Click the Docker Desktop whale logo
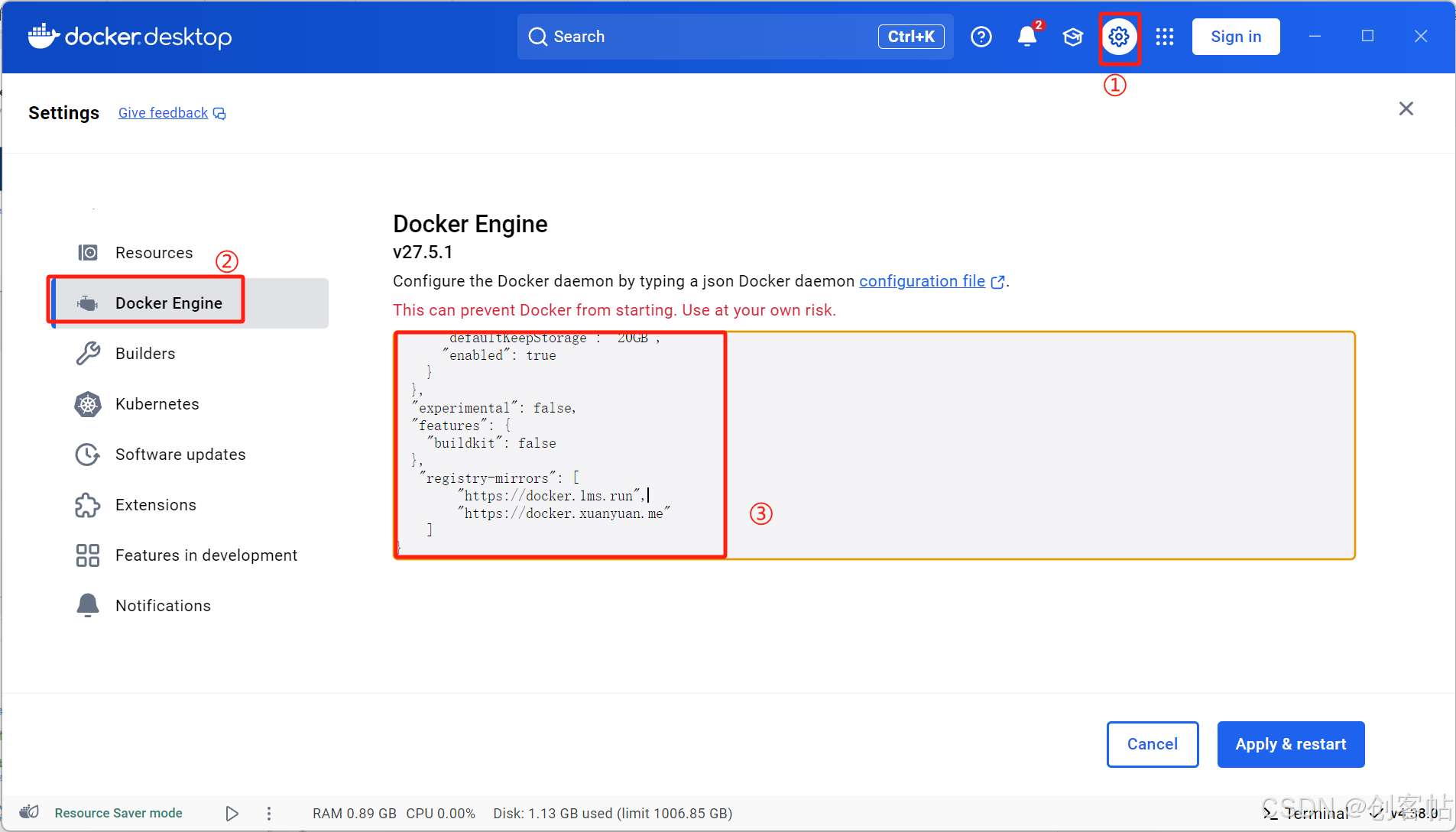 click(44, 36)
